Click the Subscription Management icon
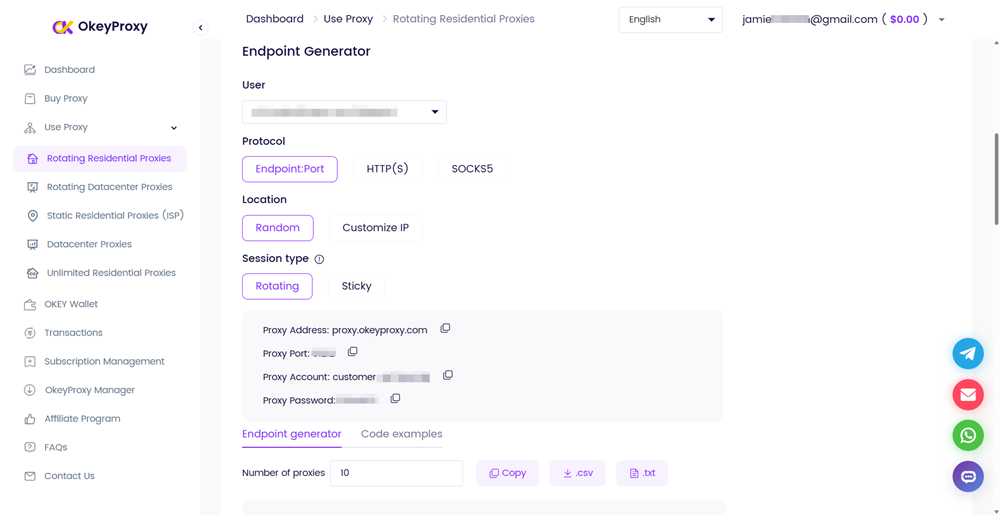1000x515 pixels. (29, 361)
